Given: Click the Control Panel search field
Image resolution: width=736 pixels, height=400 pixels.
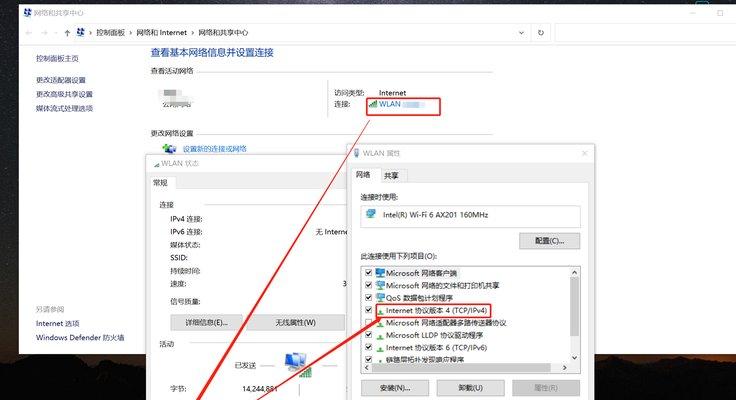Looking at the screenshot, I should coord(645,32).
